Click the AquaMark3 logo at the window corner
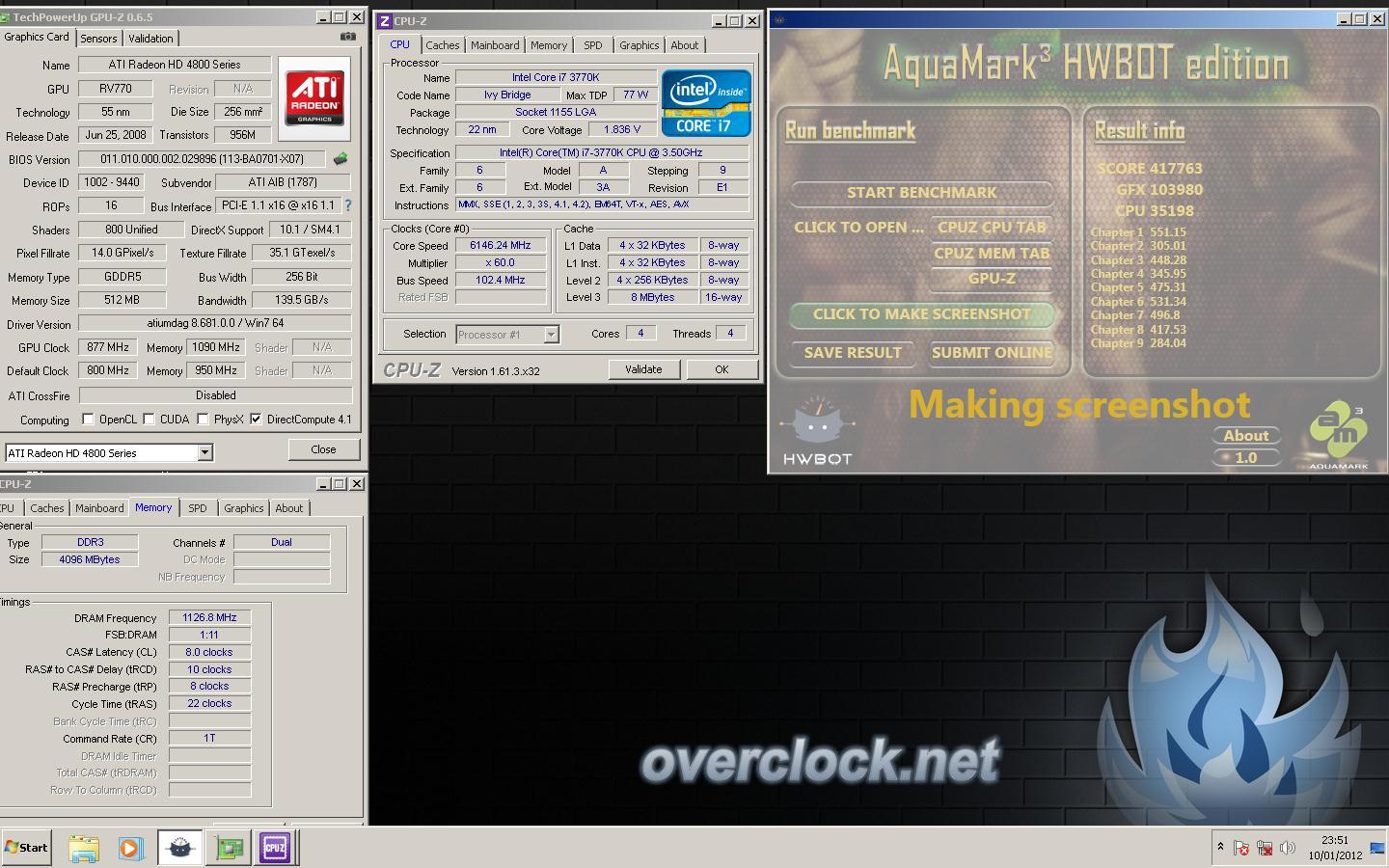1389x868 pixels. [x=1339, y=436]
